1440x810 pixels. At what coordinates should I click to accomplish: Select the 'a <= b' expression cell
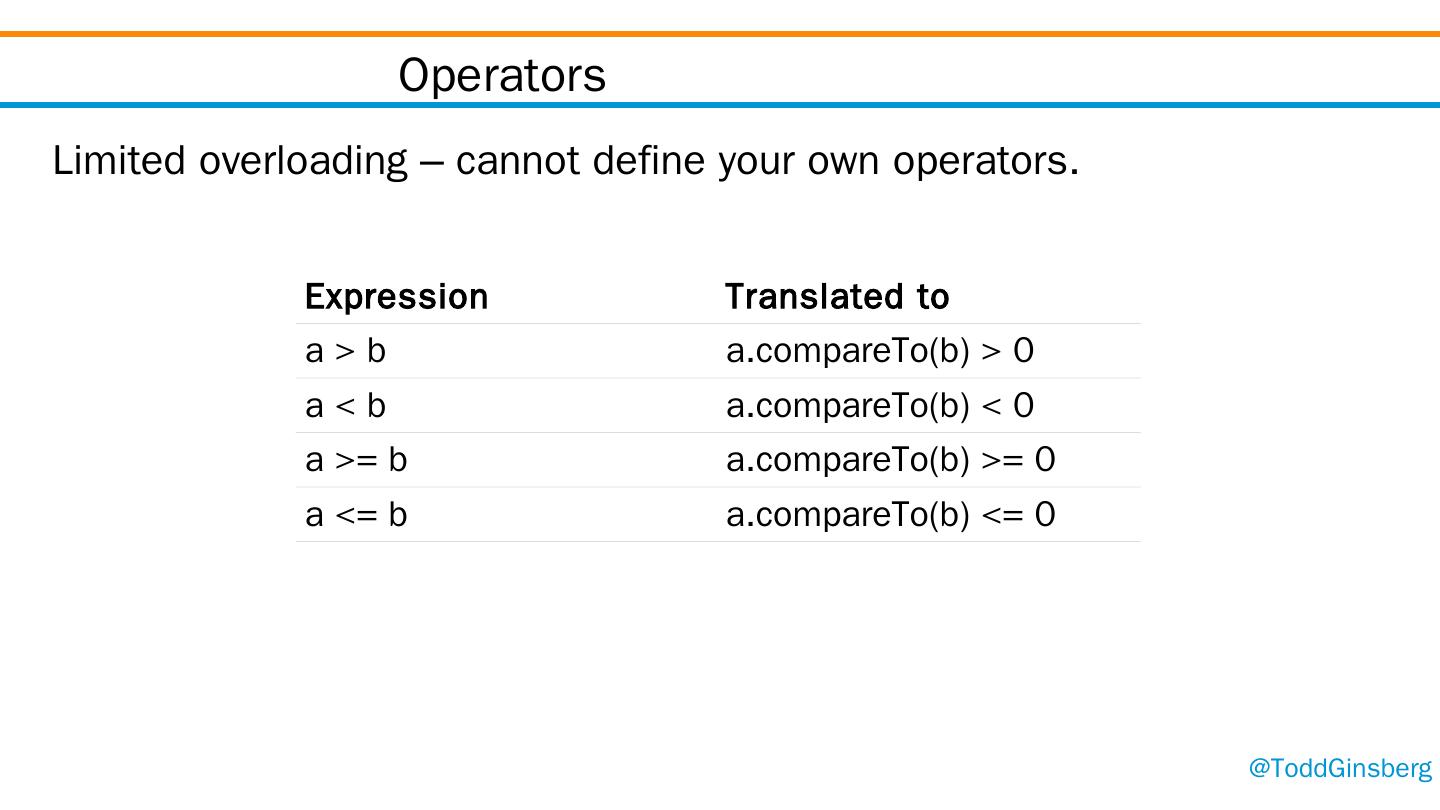(x=356, y=515)
